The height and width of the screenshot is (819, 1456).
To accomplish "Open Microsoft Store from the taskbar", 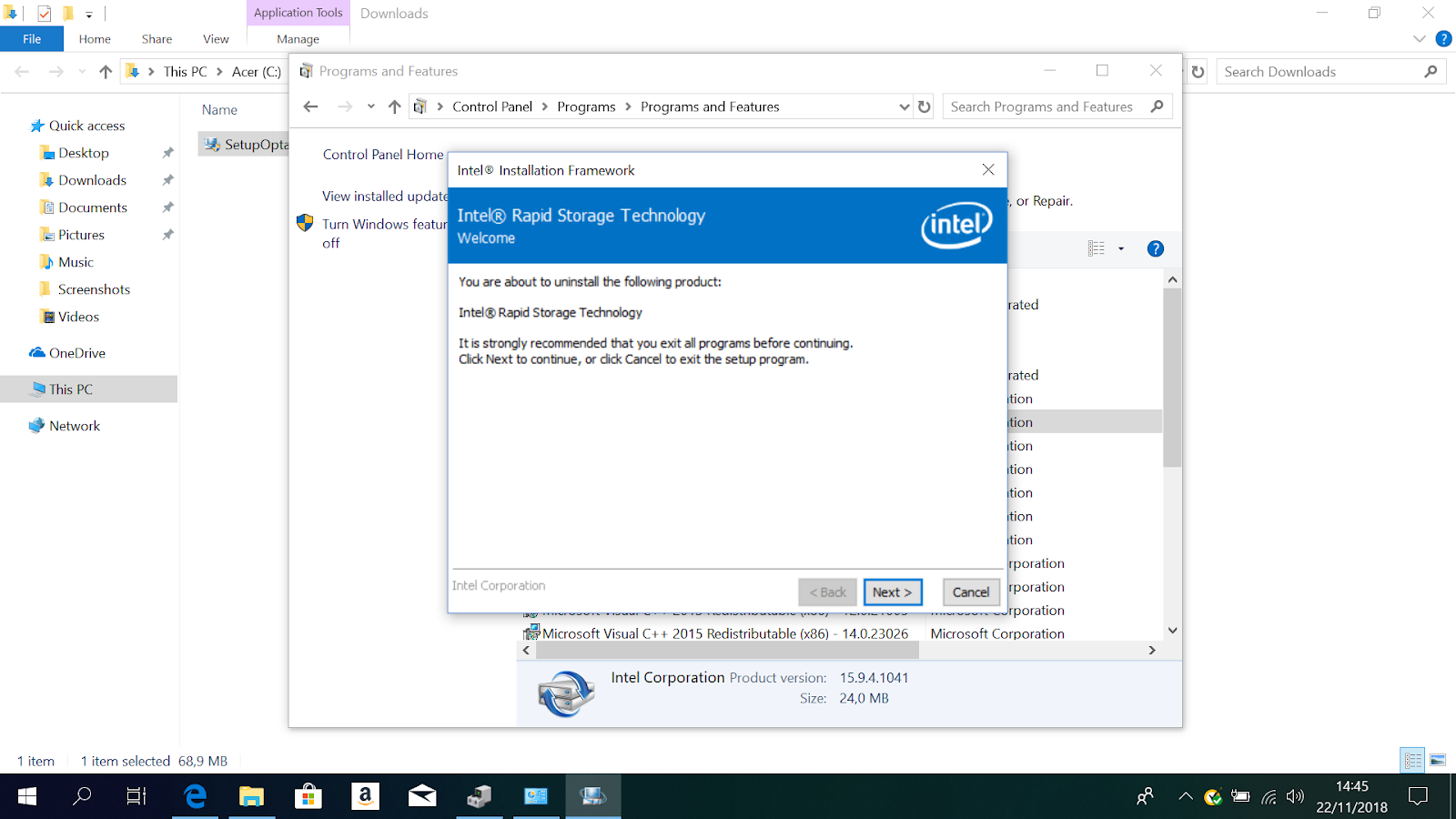I will pyautogui.click(x=308, y=796).
